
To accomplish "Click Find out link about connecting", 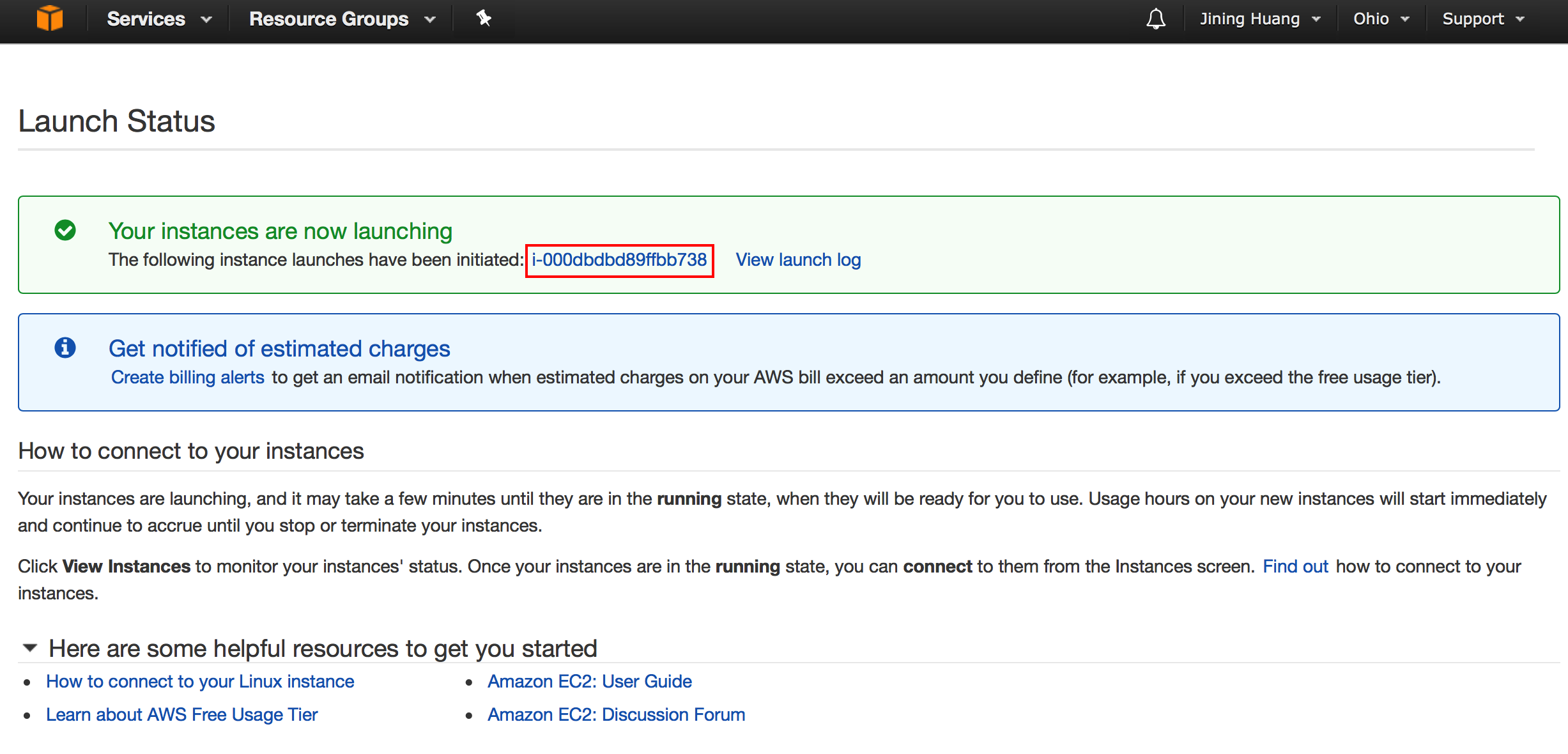I will coord(1295,567).
